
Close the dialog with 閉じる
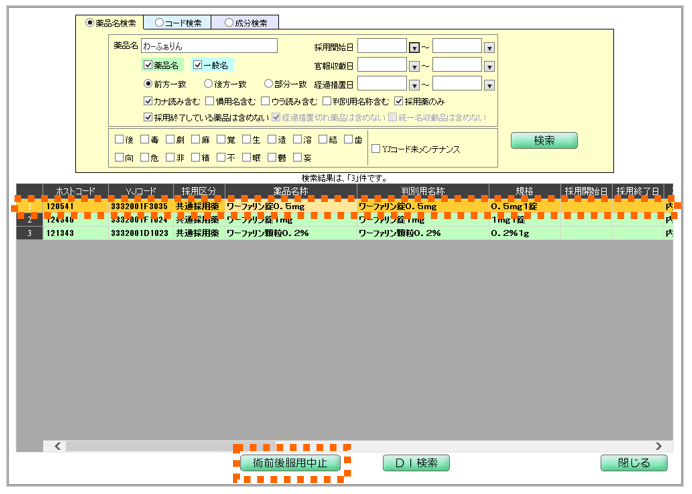click(x=633, y=463)
